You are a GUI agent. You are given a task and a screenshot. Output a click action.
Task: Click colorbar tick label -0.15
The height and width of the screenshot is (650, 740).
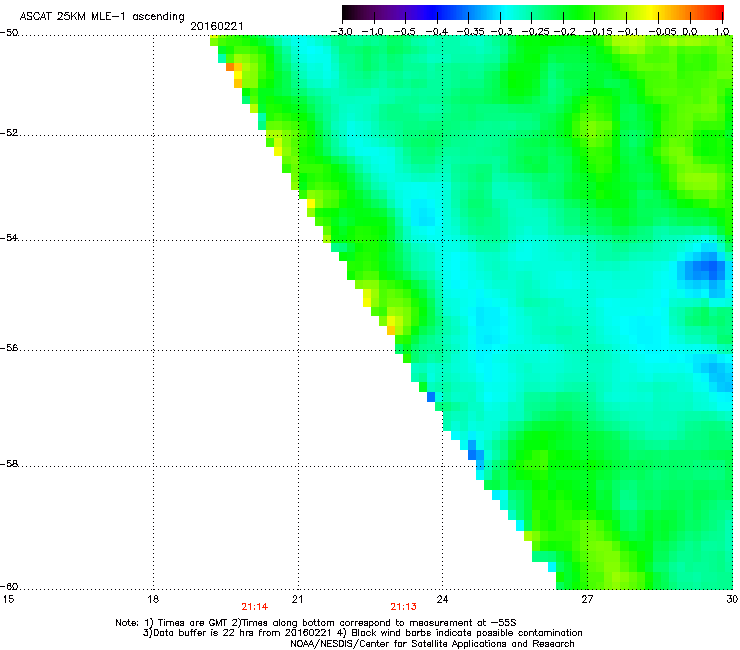[598, 32]
